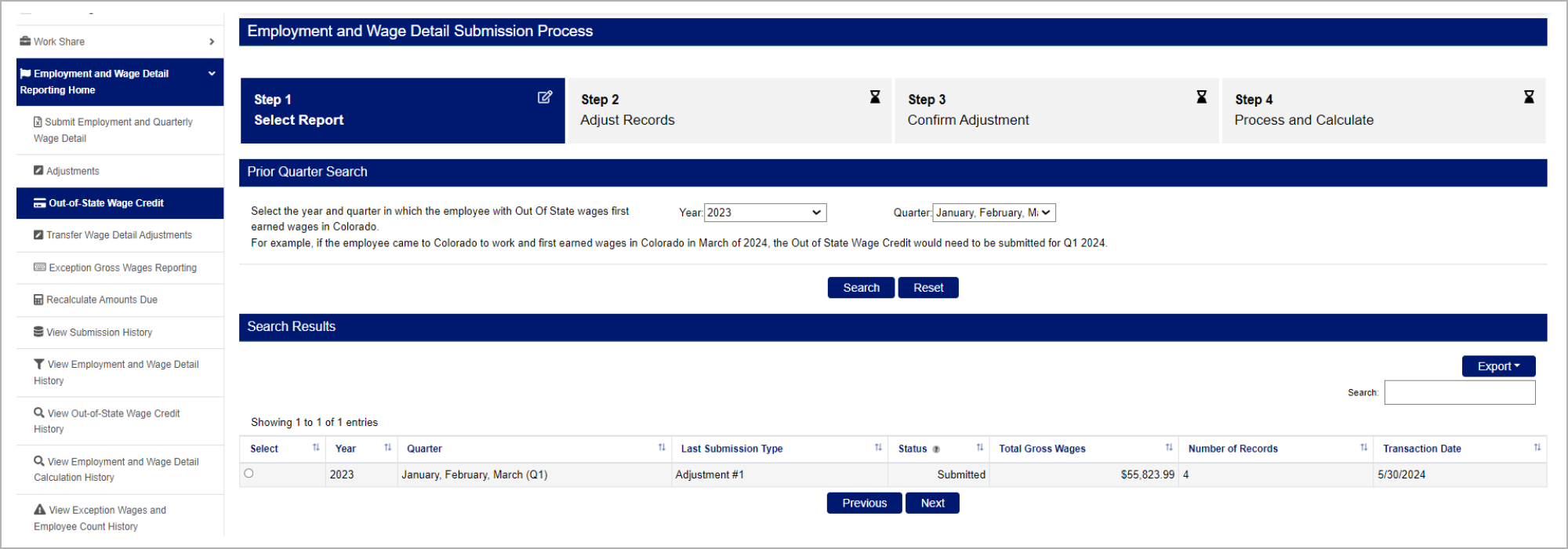Click the Recalculate Amounts Due calculator icon
Screen dimensions: 1568x549
coord(38,300)
